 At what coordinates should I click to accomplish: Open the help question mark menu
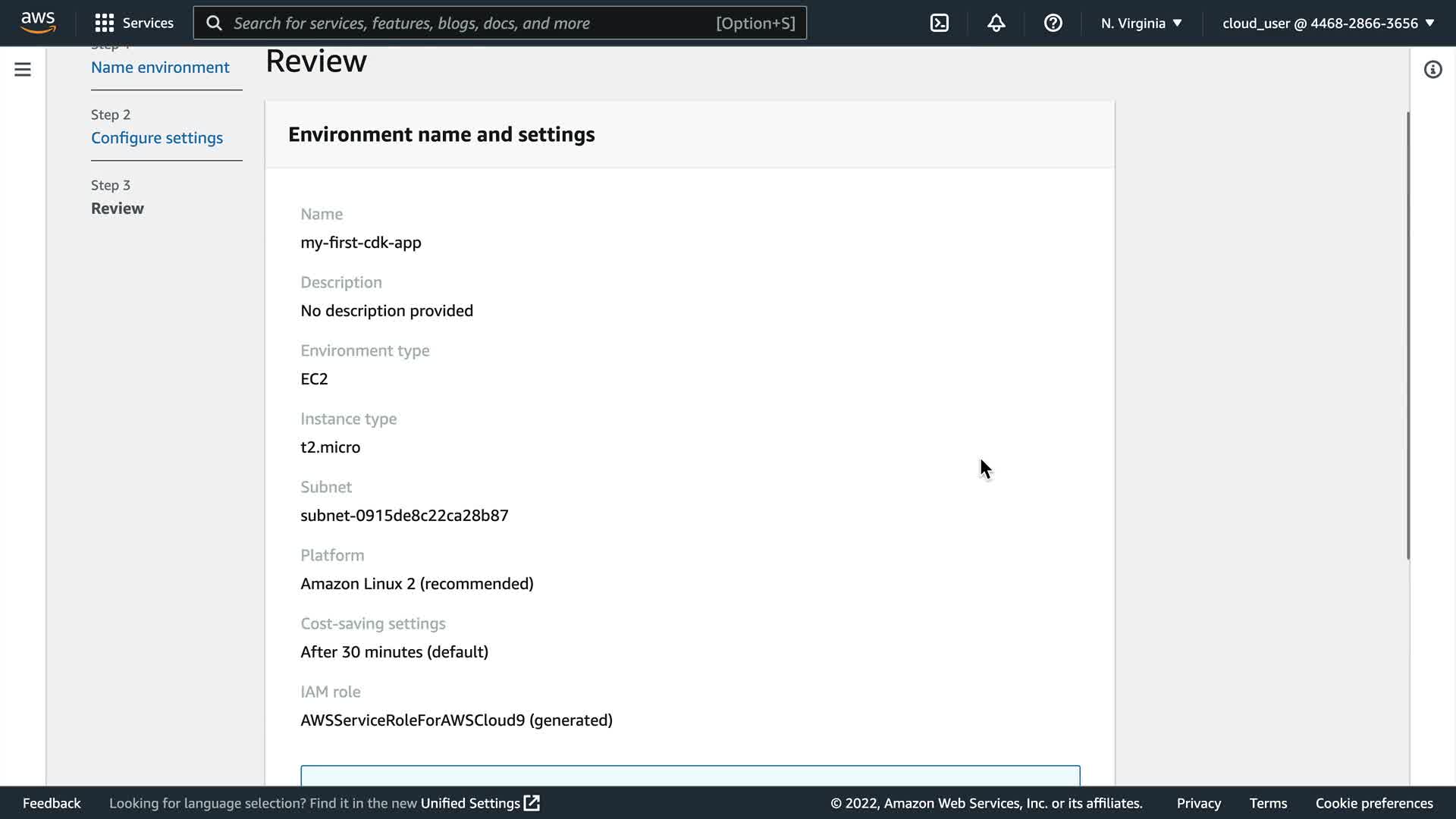point(1053,23)
